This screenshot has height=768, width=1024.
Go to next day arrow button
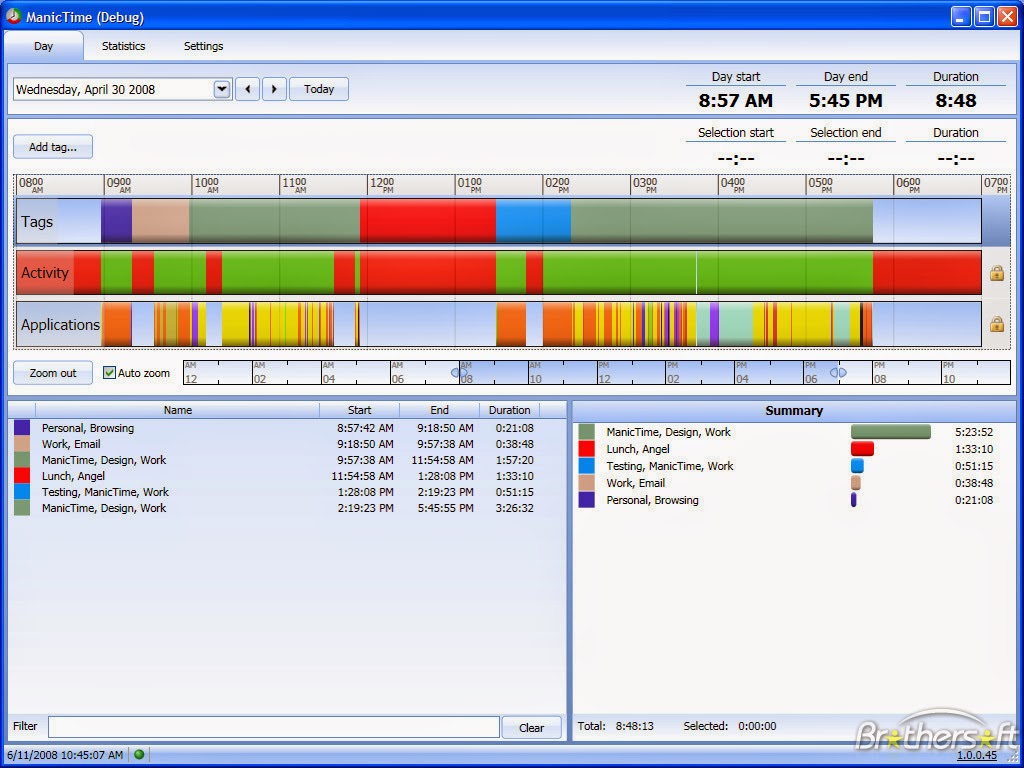coord(274,89)
